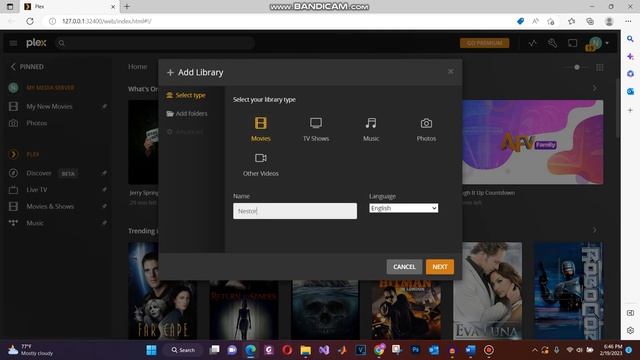Open the user account avatar menu
Image resolution: width=640 pixels, height=360 pixels.
(x=597, y=43)
